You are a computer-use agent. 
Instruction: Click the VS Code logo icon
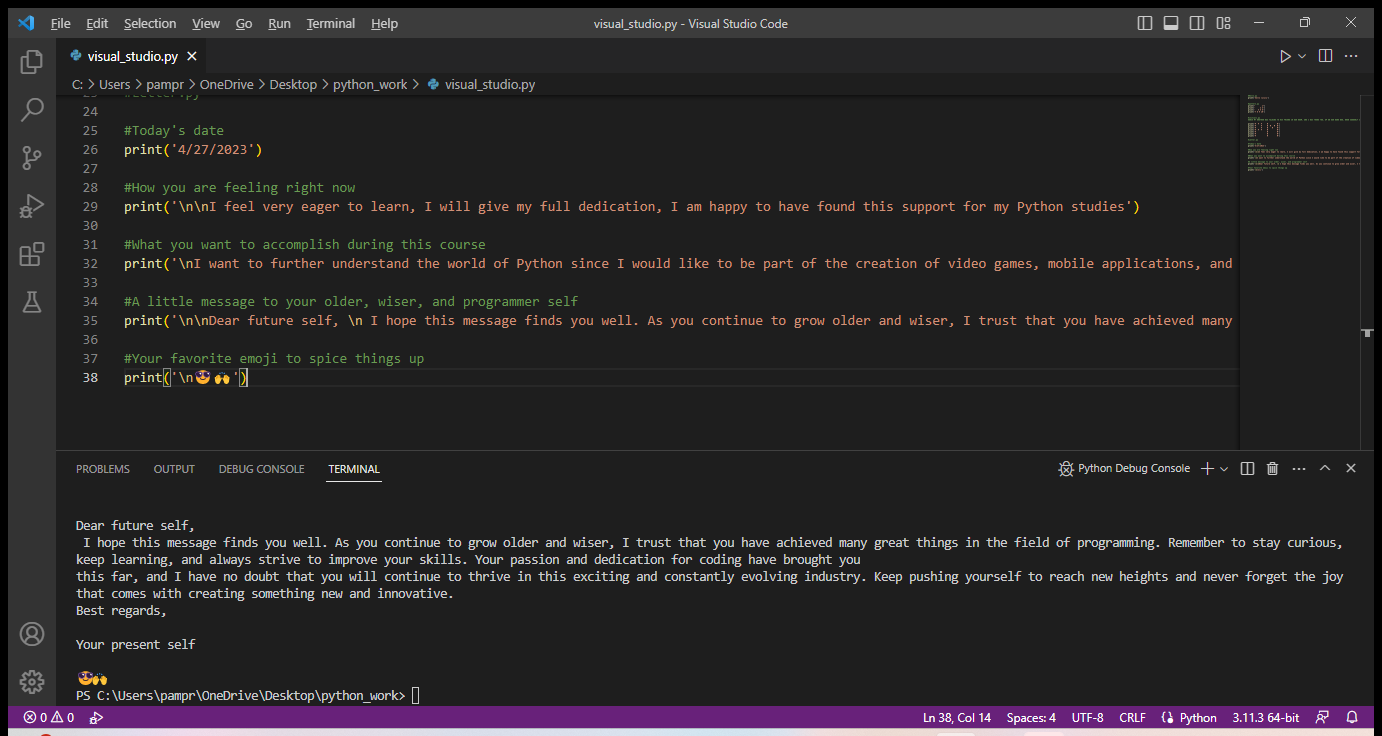pyautogui.click(x=26, y=23)
